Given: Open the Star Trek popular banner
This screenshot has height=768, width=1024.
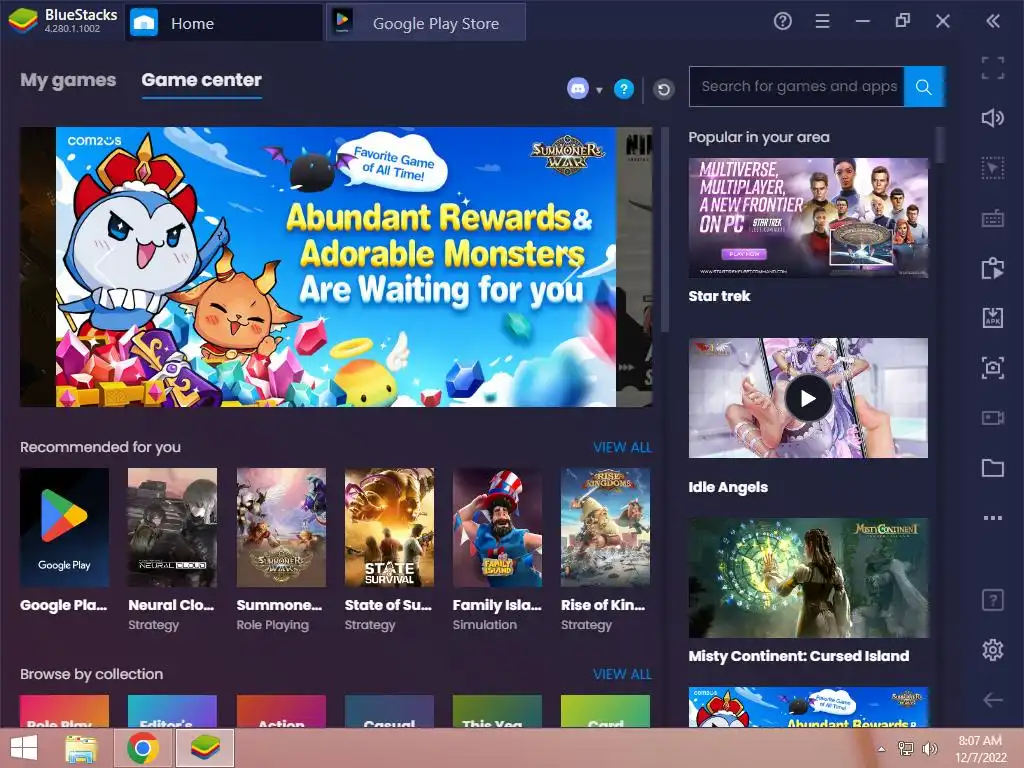Looking at the screenshot, I should (808, 218).
